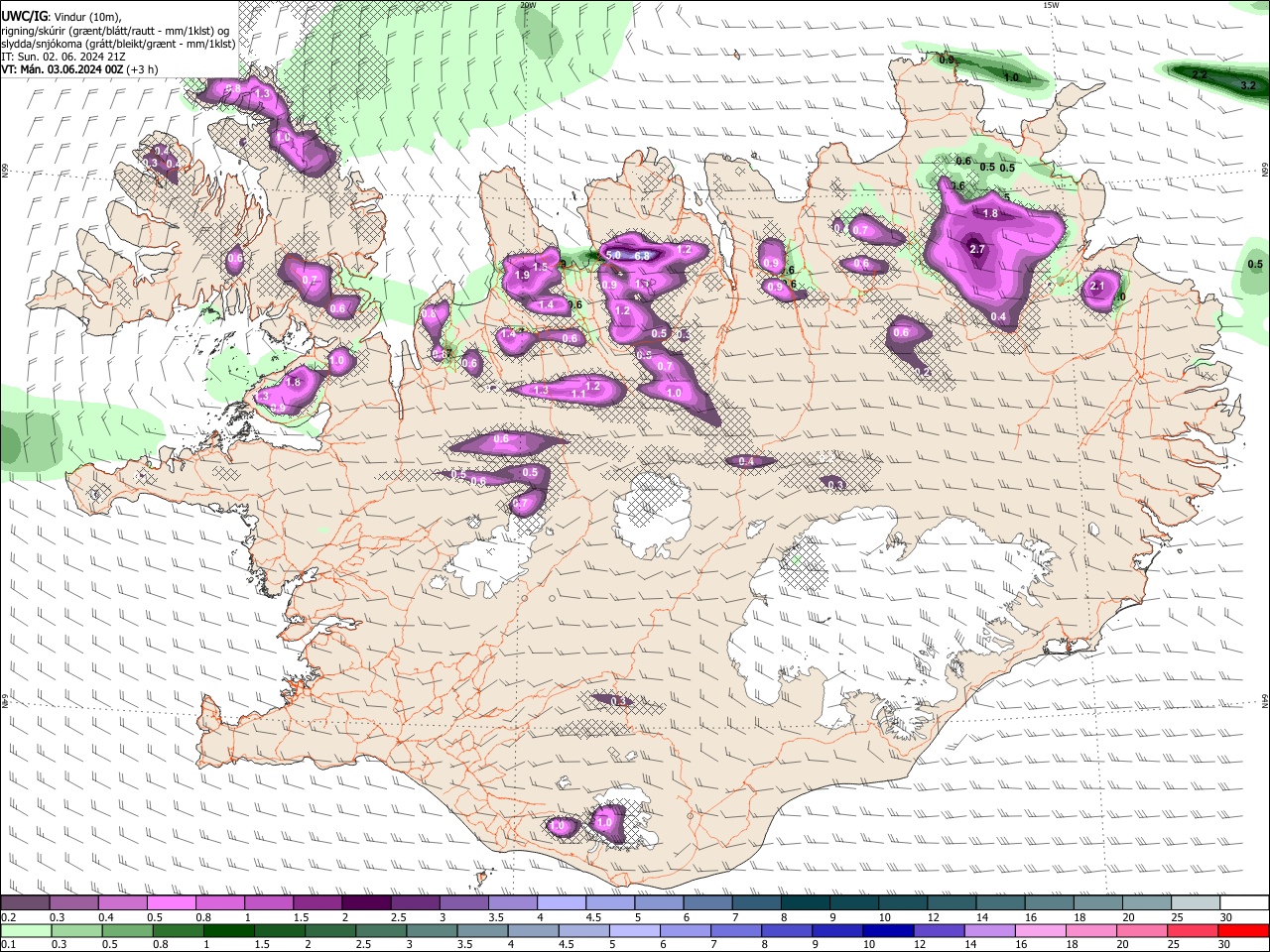
Task: Select the 'IT: Sun. 02. 06. 2024 21Z' line
Action: pyautogui.click(x=63, y=57)
